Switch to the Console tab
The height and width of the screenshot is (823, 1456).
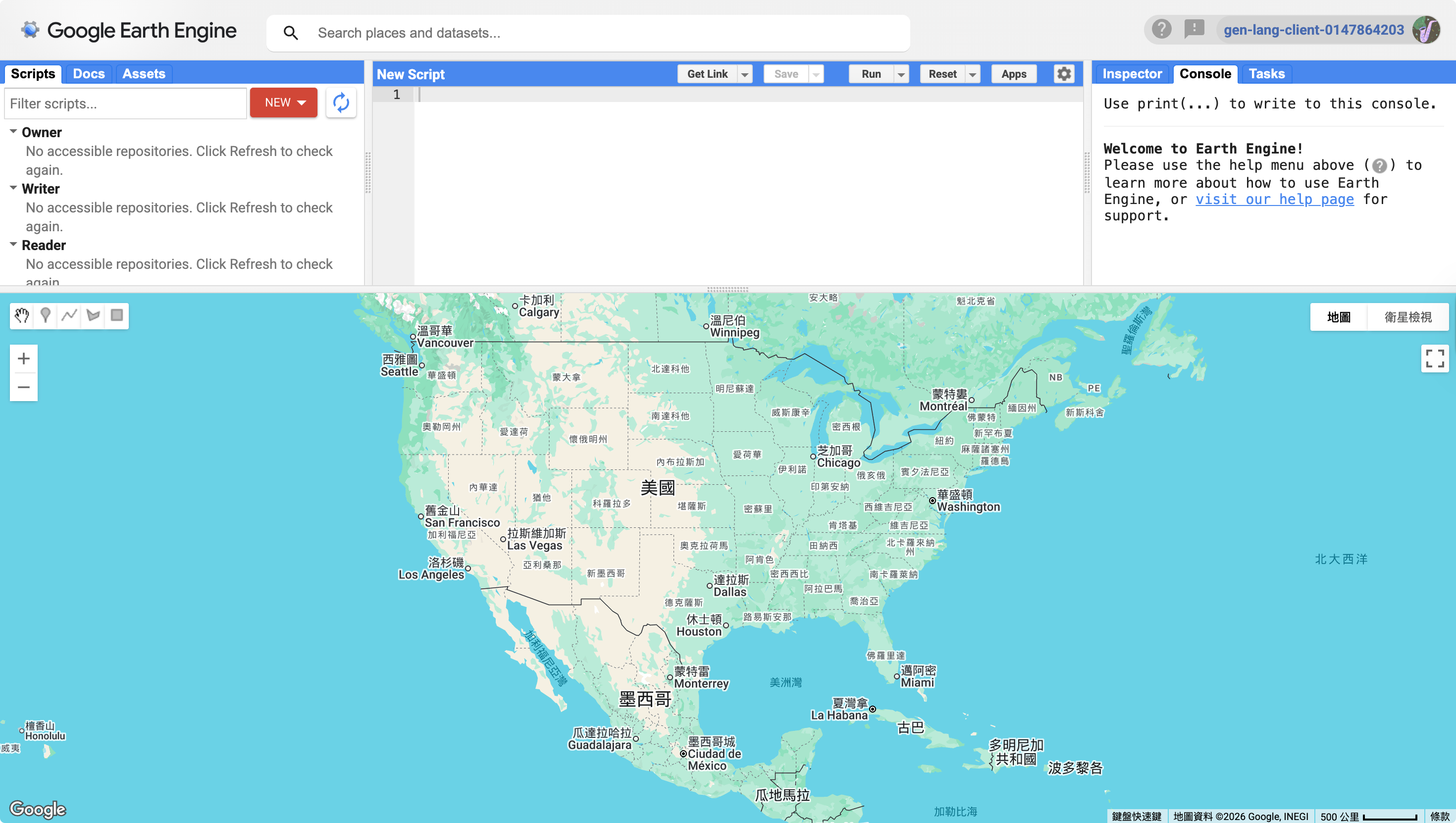coord(1205,74)
